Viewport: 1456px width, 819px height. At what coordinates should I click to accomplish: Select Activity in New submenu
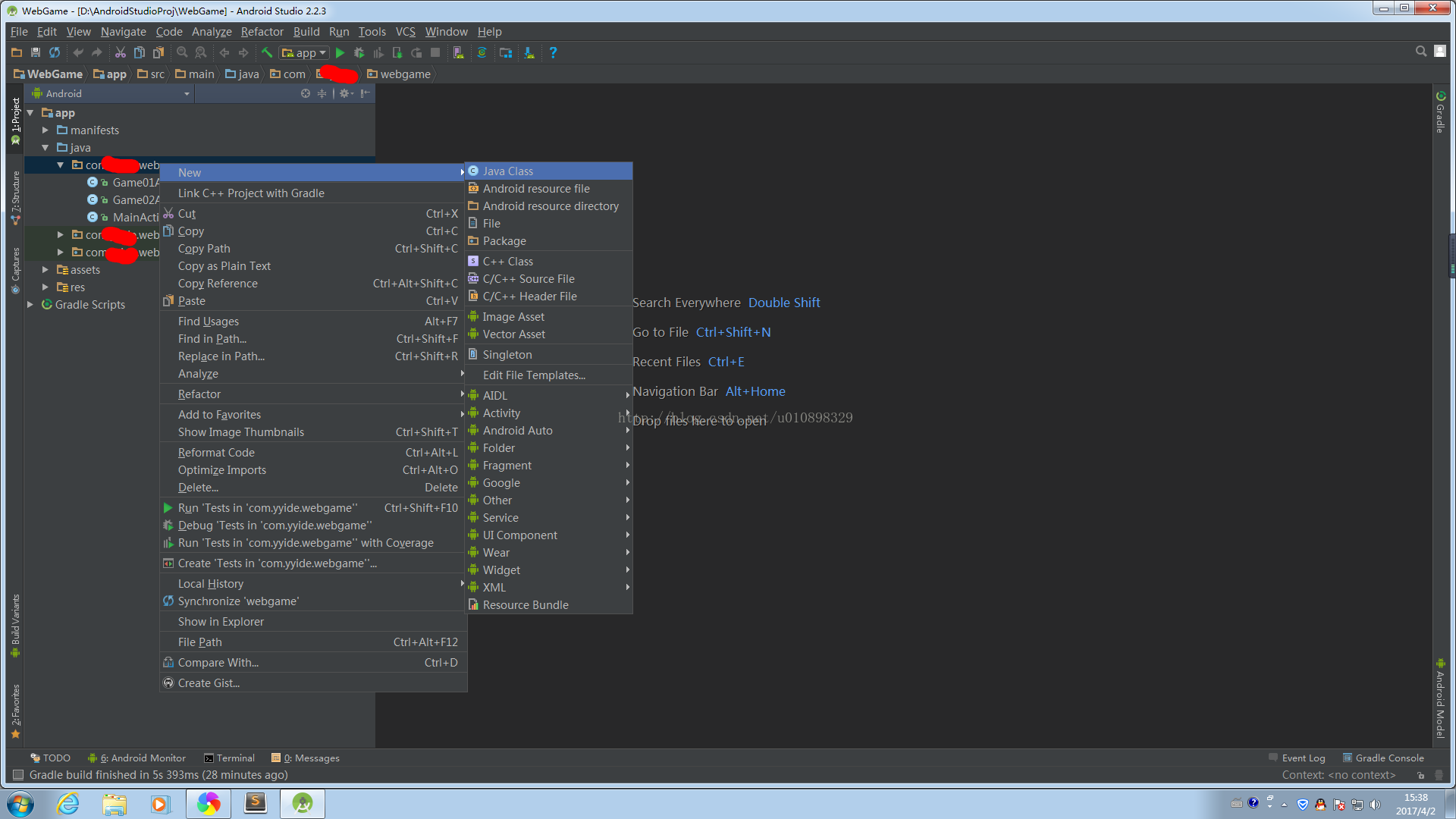click(x=549, y=413)
